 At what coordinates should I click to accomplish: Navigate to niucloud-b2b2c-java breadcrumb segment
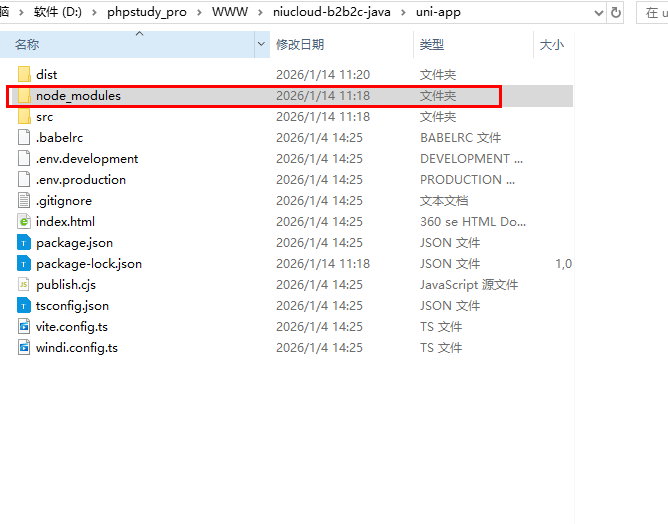pyautogui.click(x=332, y=12)
